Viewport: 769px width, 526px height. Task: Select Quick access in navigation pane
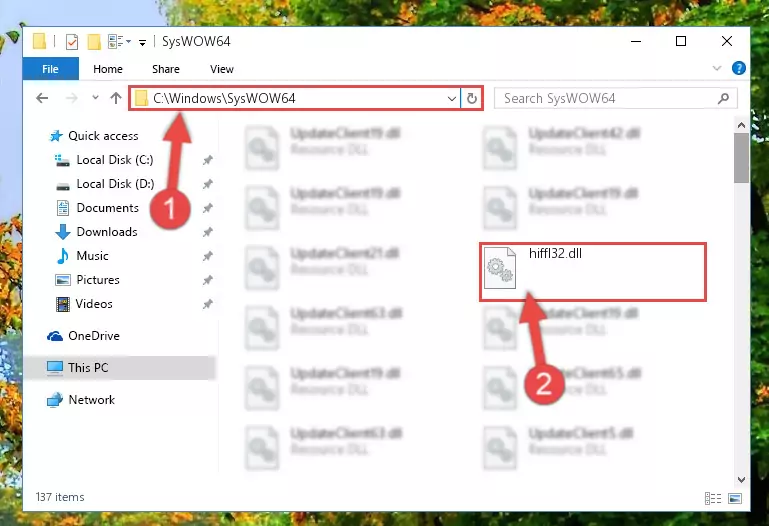(94, 136)
